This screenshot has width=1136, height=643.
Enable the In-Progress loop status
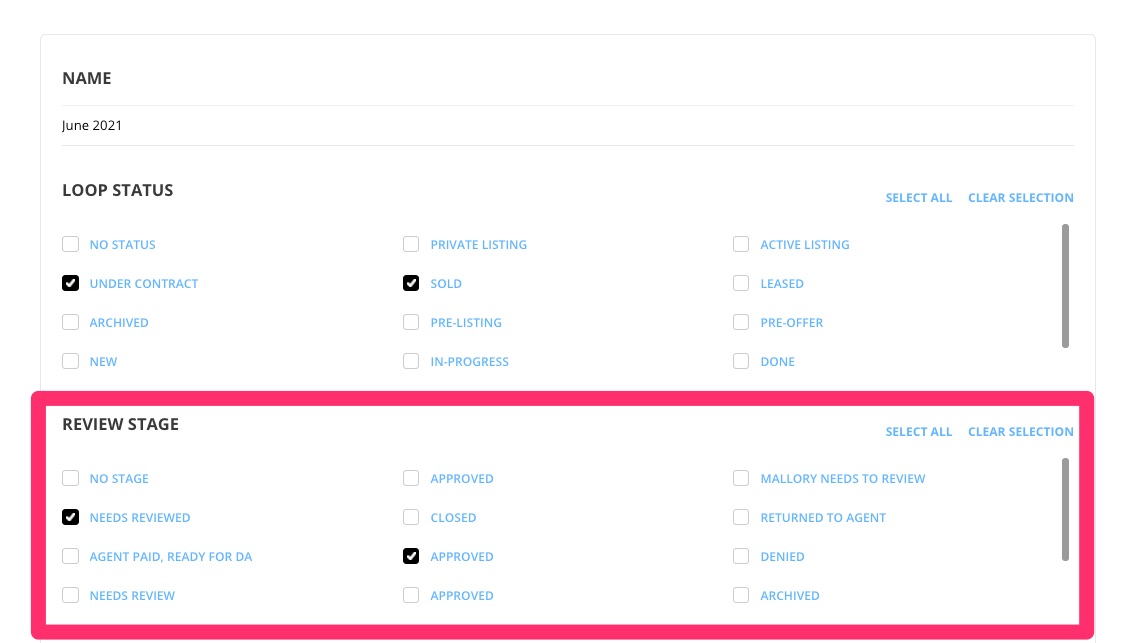(411, 362)
